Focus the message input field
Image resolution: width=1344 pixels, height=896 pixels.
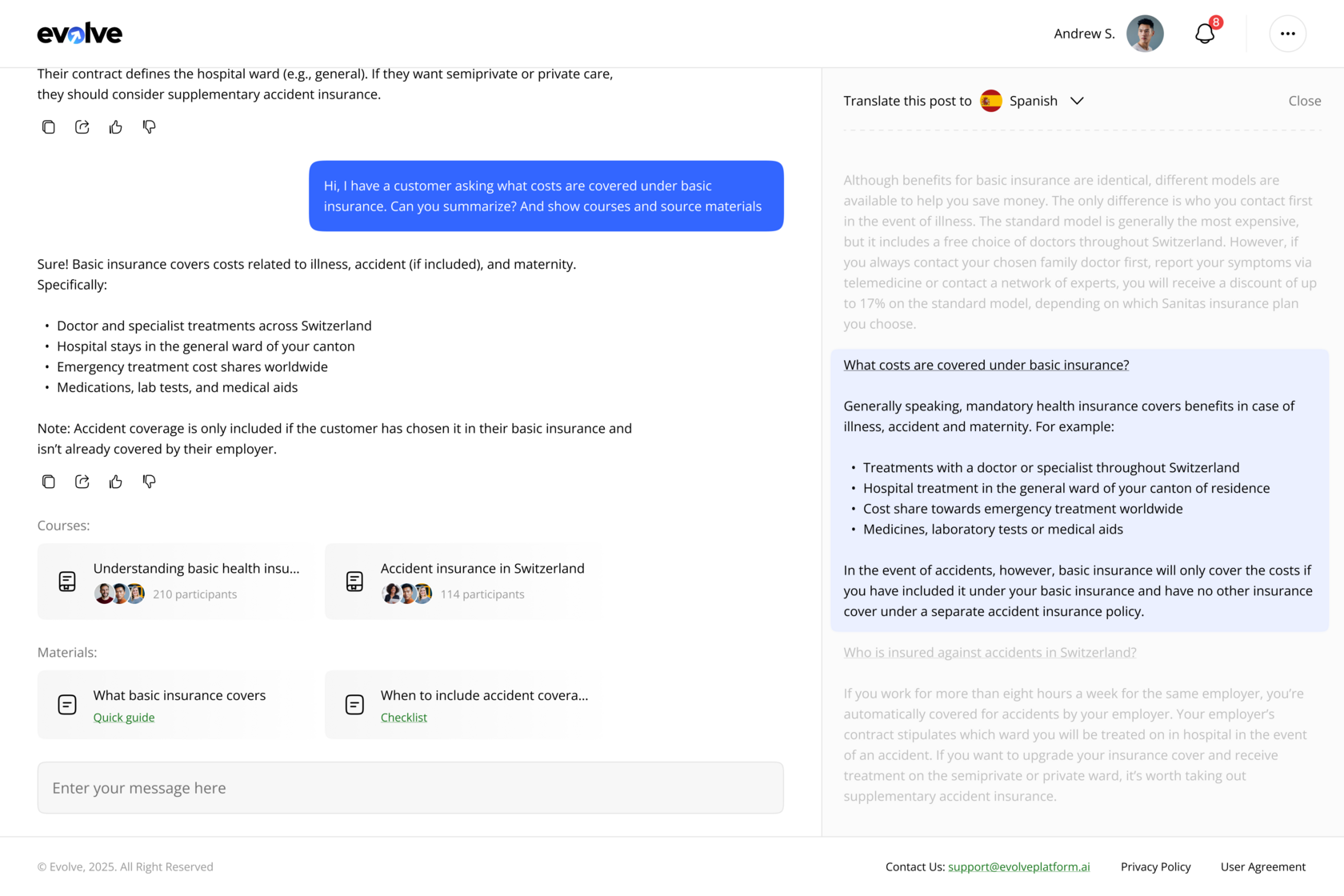coord(410,788)
